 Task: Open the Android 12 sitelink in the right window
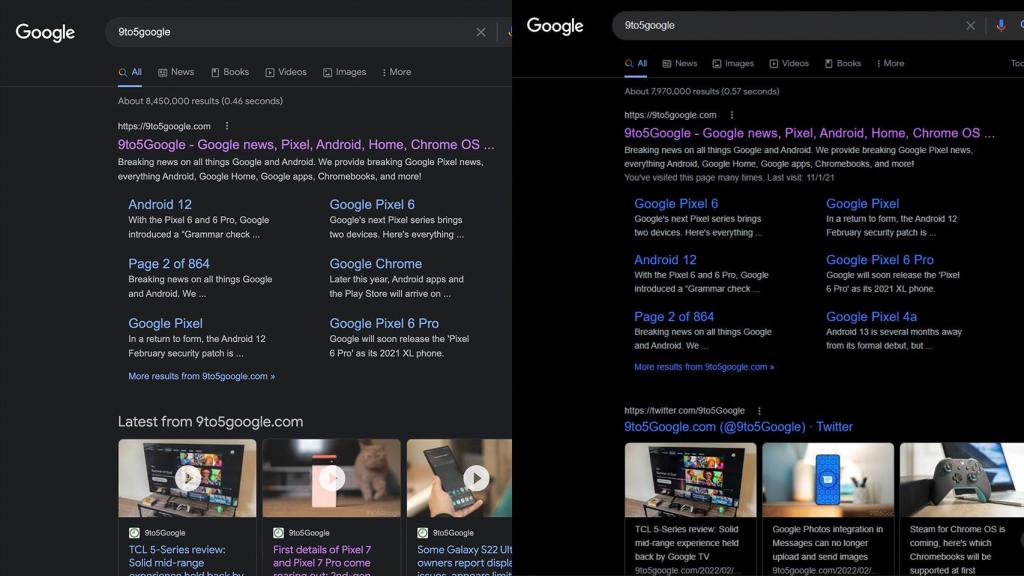tap(665, 260)
